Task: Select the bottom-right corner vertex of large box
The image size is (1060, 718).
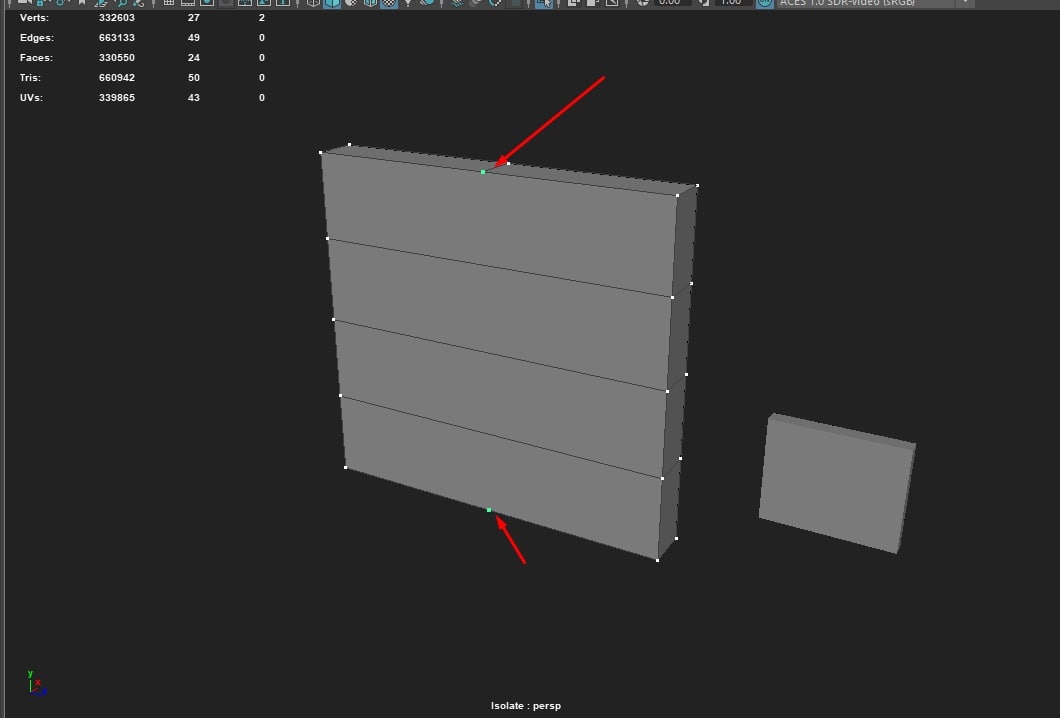Action: point(657,560)
